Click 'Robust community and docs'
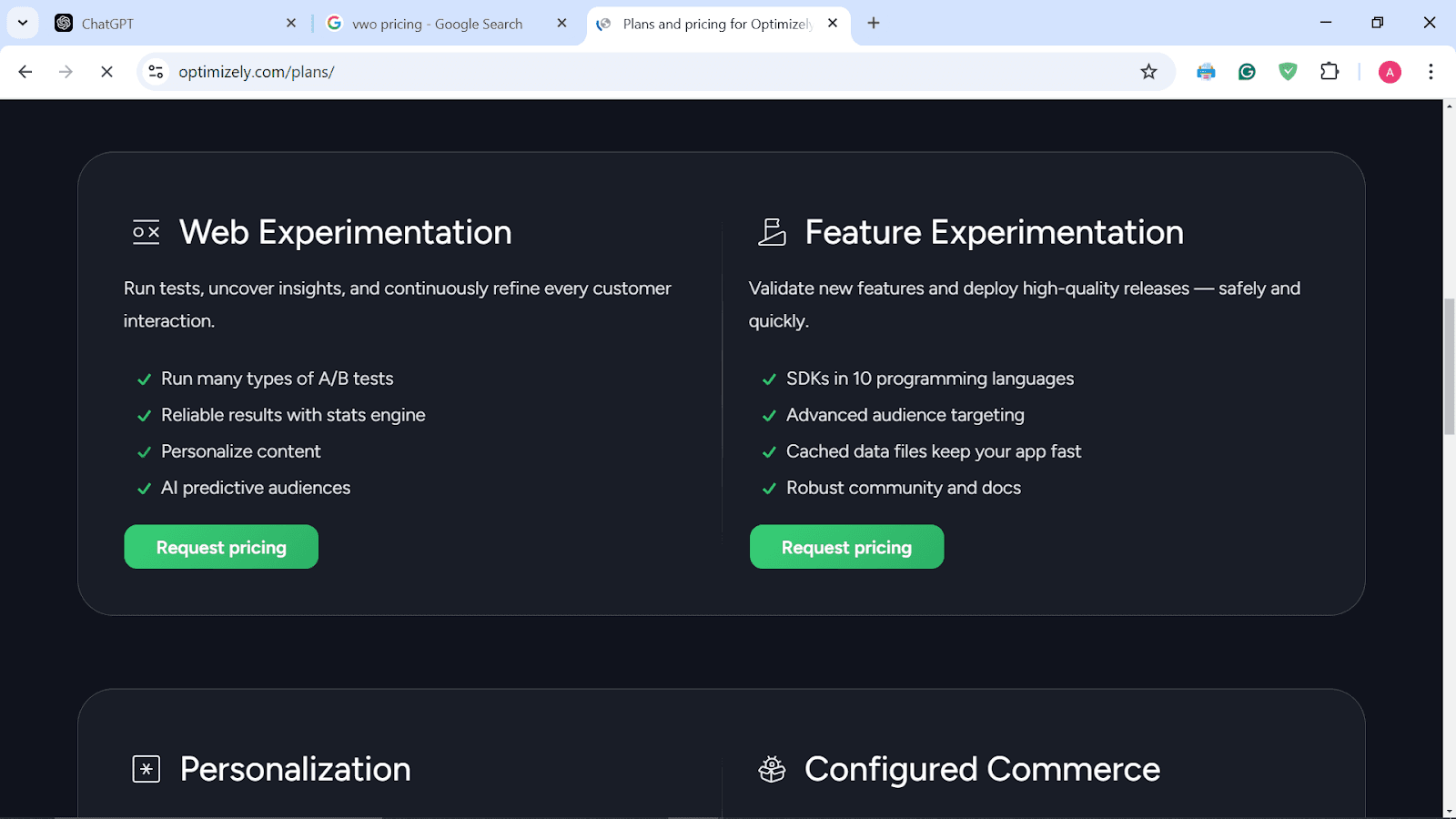 (904, 488)
